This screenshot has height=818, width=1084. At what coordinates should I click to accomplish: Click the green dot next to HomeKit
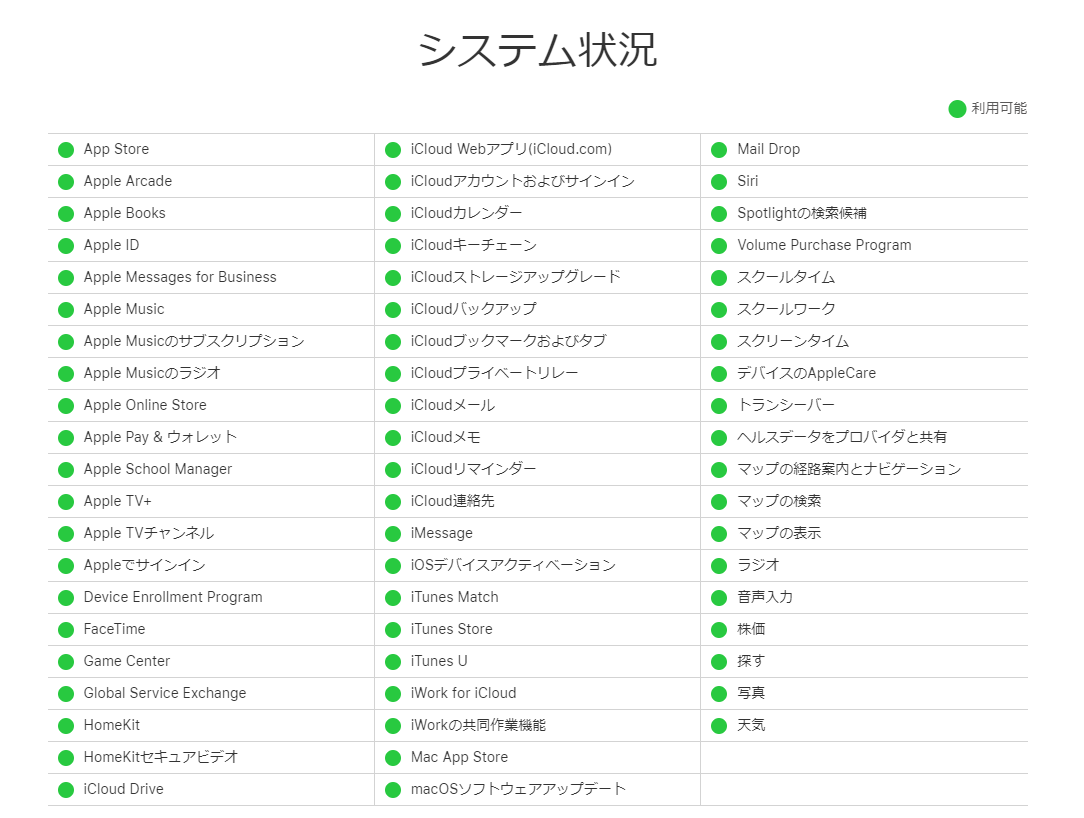pyautogui.click(x=66, y=726)
